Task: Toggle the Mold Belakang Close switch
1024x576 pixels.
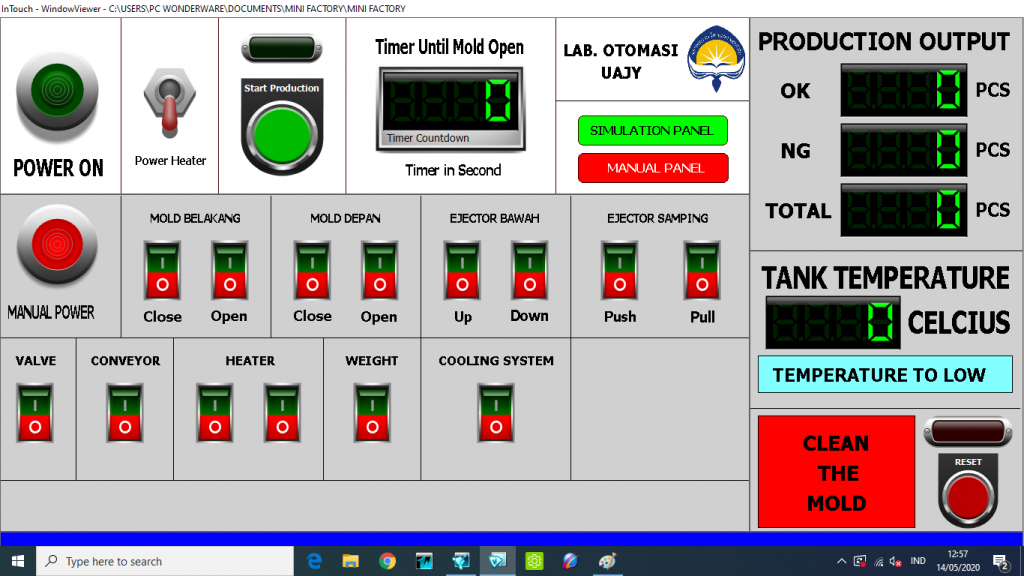Action: click(162, 271)
